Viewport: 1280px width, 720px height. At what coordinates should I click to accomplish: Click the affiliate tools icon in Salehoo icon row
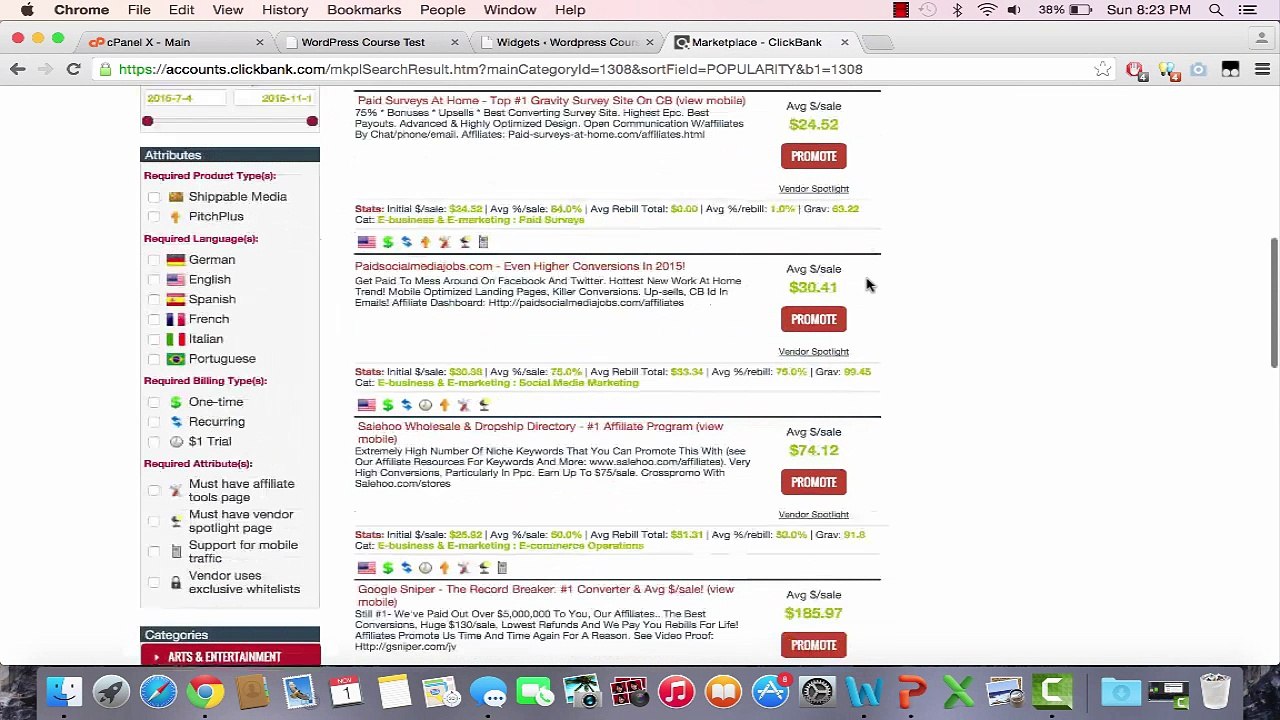point(464,568)
